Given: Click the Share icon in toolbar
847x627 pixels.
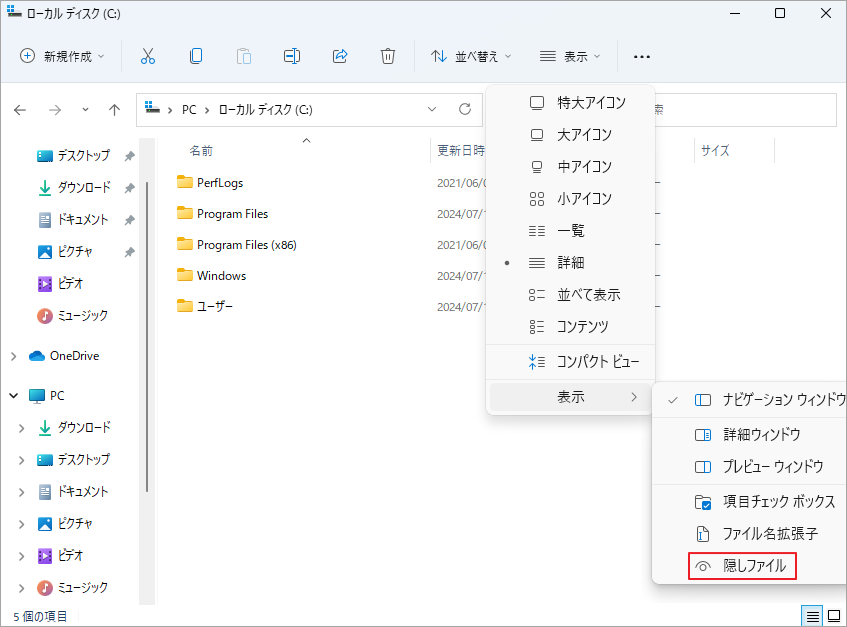Looking at the screenshot, I should 340,56.
